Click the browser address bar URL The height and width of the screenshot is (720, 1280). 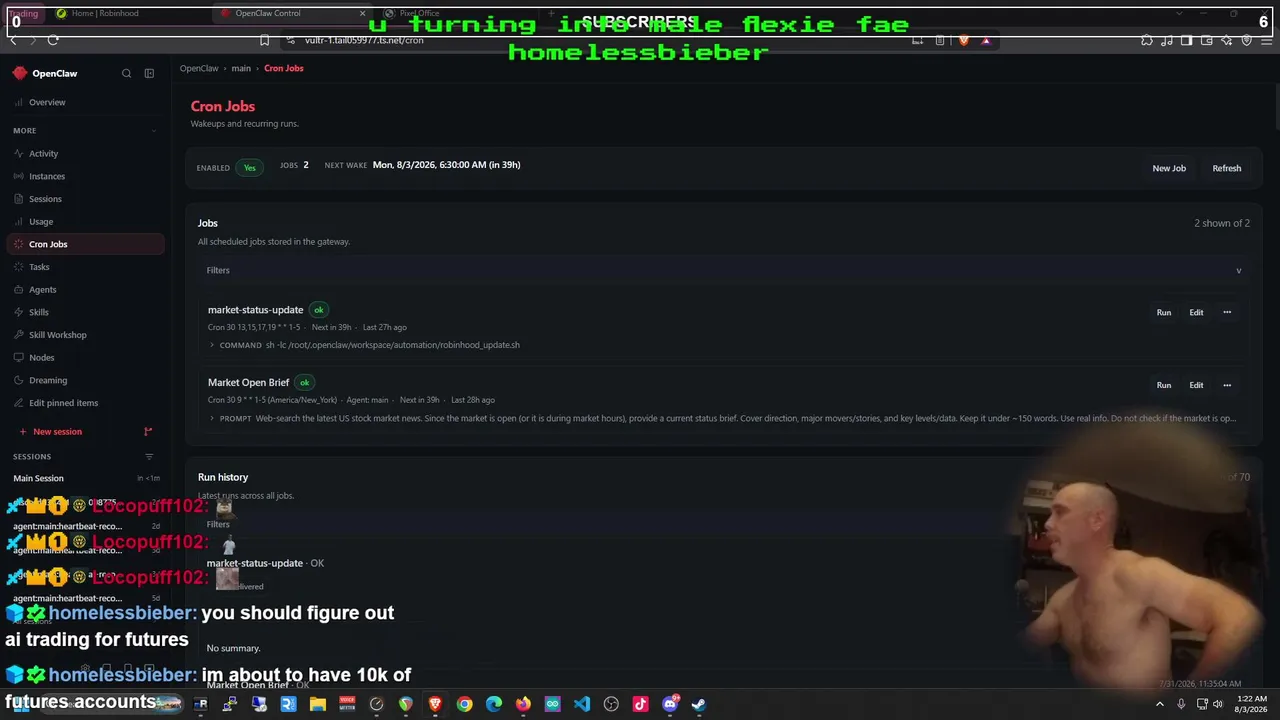pos(364,40)
